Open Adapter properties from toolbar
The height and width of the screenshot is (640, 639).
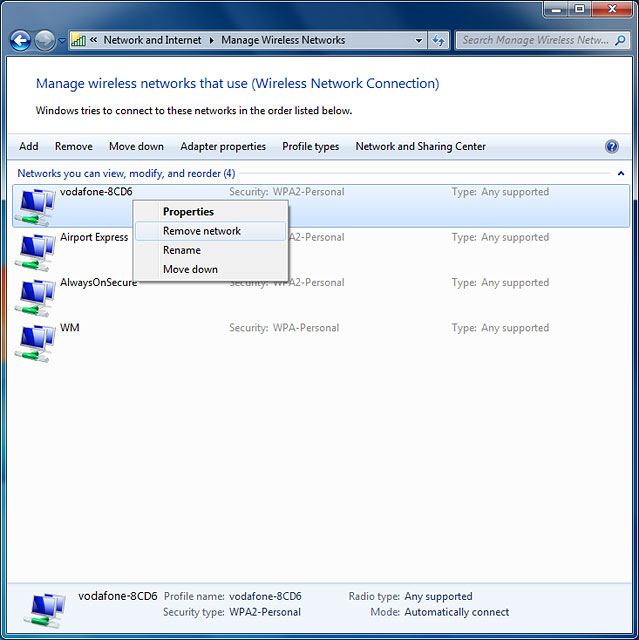tap(223, 146)
